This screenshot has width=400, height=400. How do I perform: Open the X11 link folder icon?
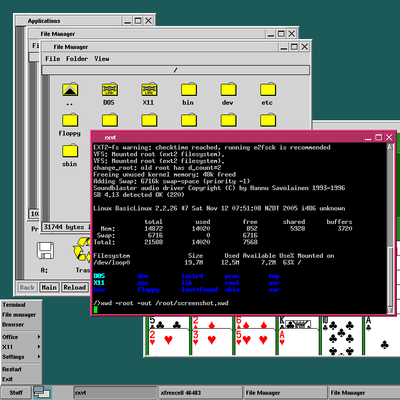click(x=149, y=89)
